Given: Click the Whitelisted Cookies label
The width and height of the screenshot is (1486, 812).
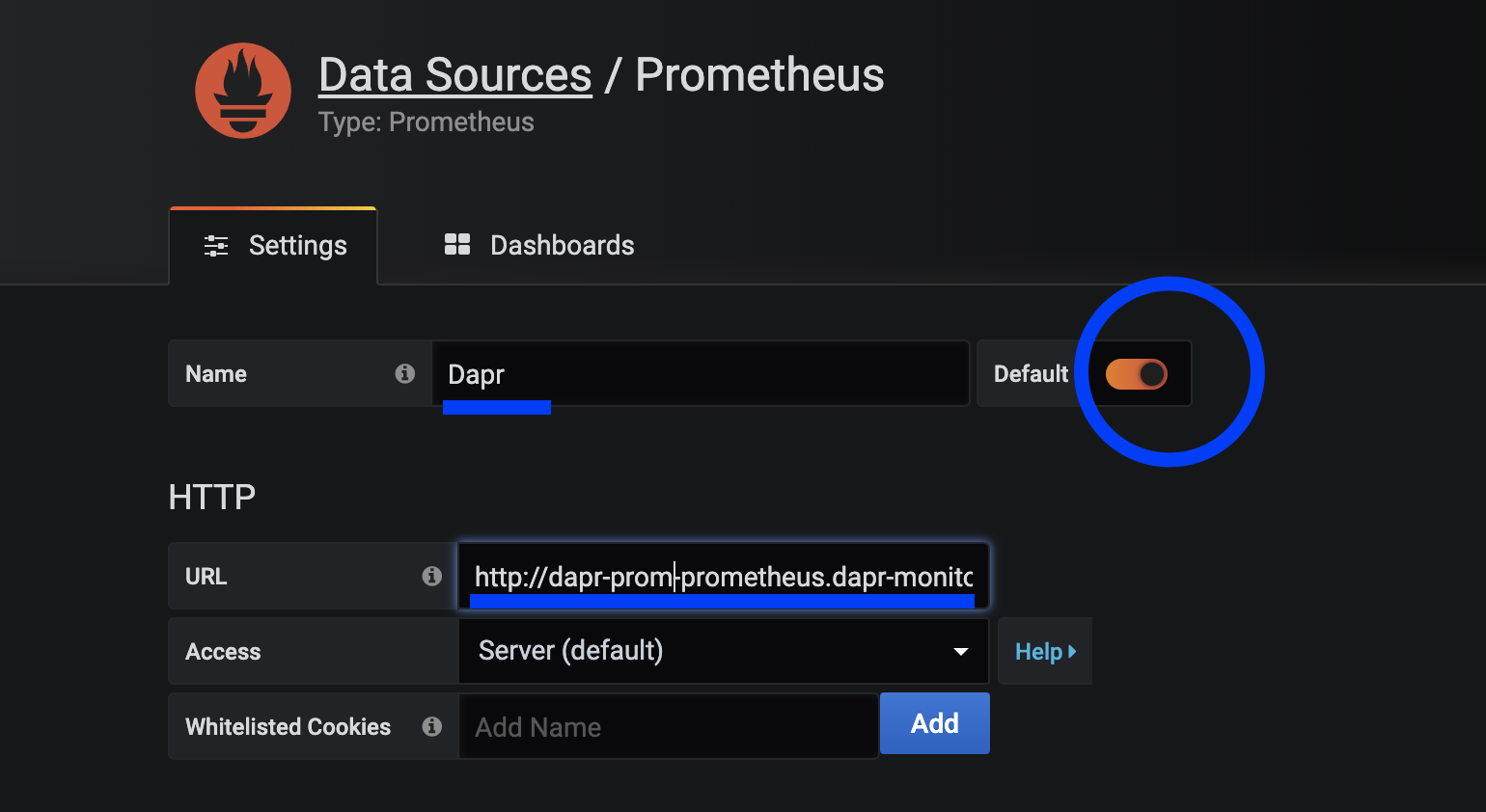Looking at the screenshot, I should pos(288,727).
